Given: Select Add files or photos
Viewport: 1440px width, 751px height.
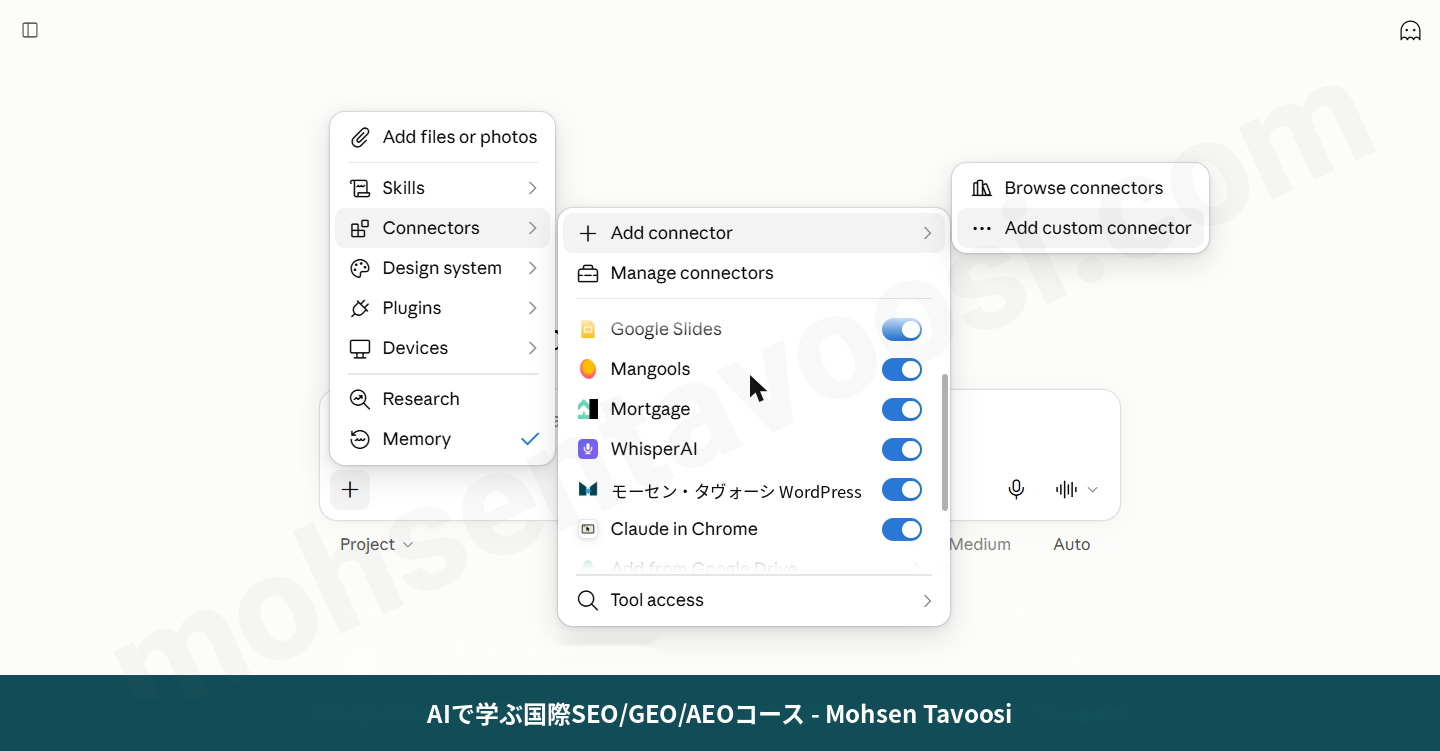Looking at the screenshot, I should click(443, 137).
